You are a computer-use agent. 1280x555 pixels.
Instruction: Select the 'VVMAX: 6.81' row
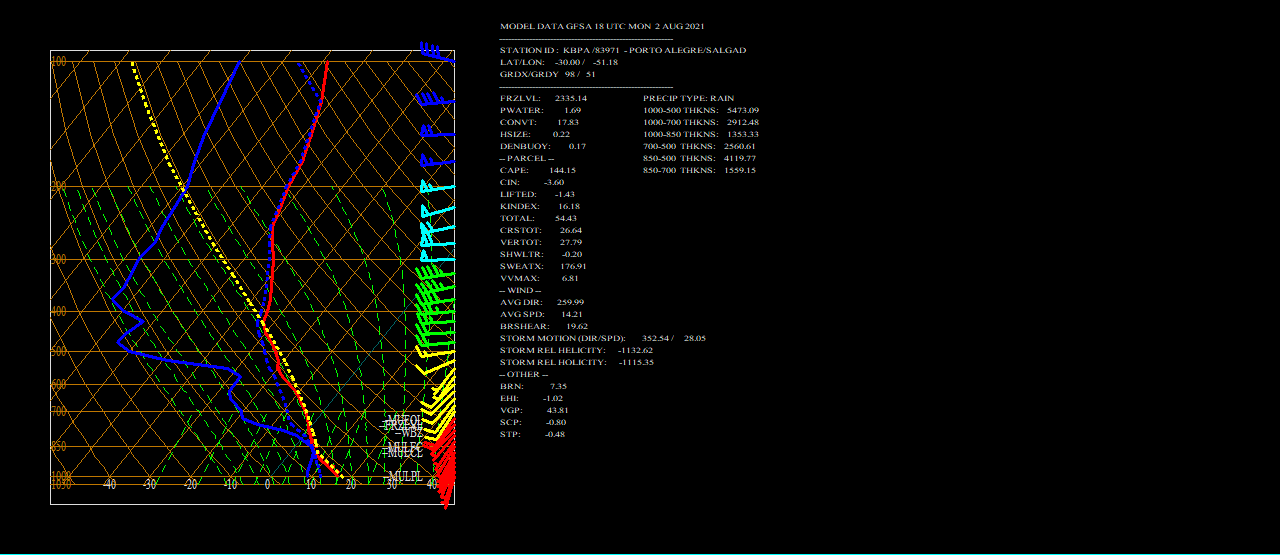click(539, 278)
